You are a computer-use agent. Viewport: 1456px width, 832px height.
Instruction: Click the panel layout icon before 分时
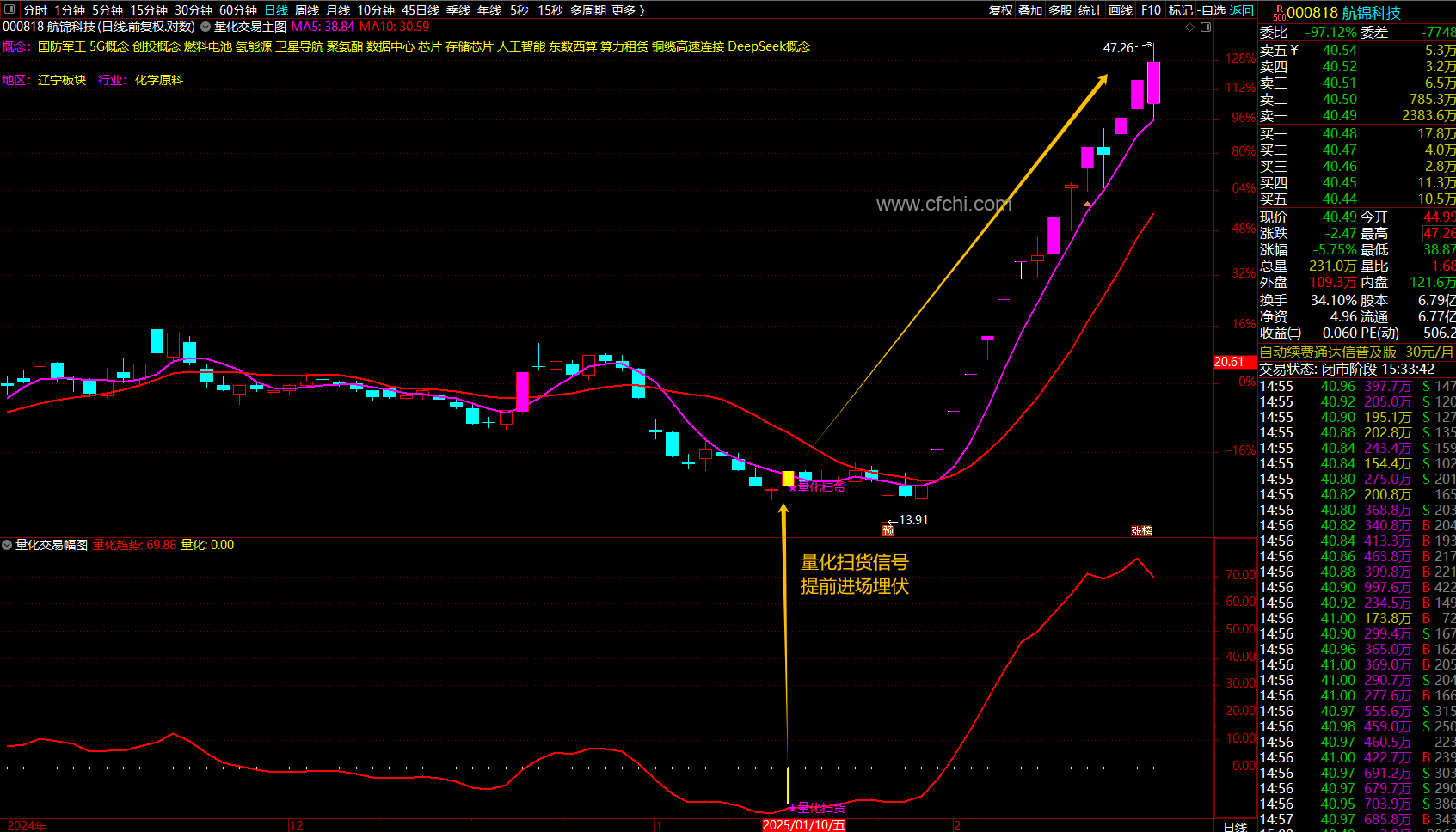(x=9, y=10)
